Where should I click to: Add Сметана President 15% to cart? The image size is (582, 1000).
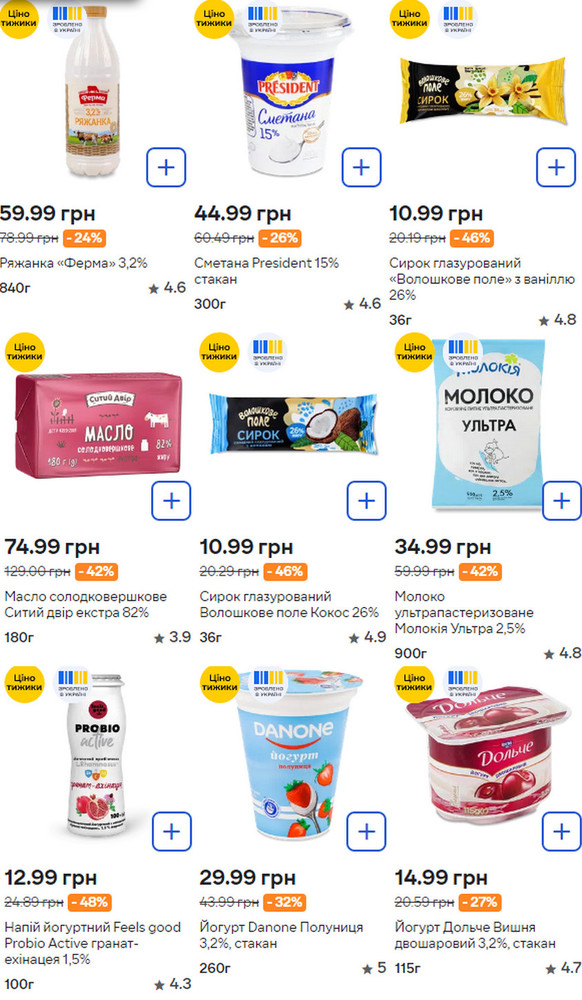coord(361,168)
